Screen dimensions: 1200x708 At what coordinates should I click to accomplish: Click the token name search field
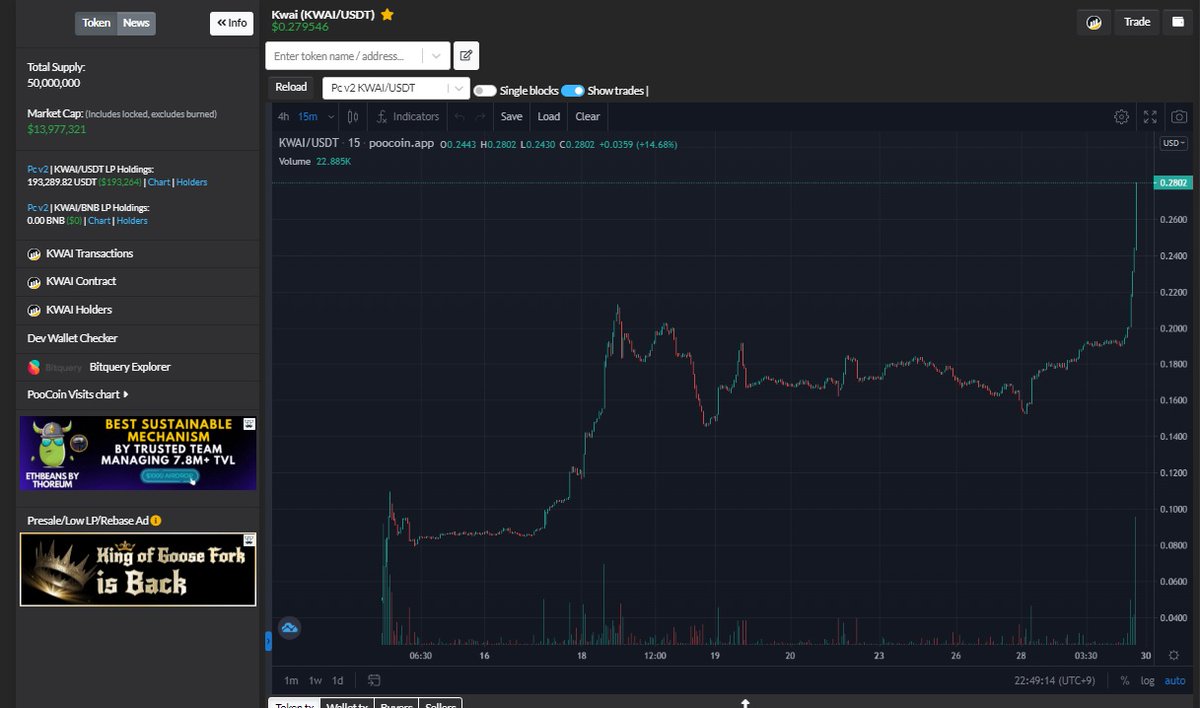point(346,56)
